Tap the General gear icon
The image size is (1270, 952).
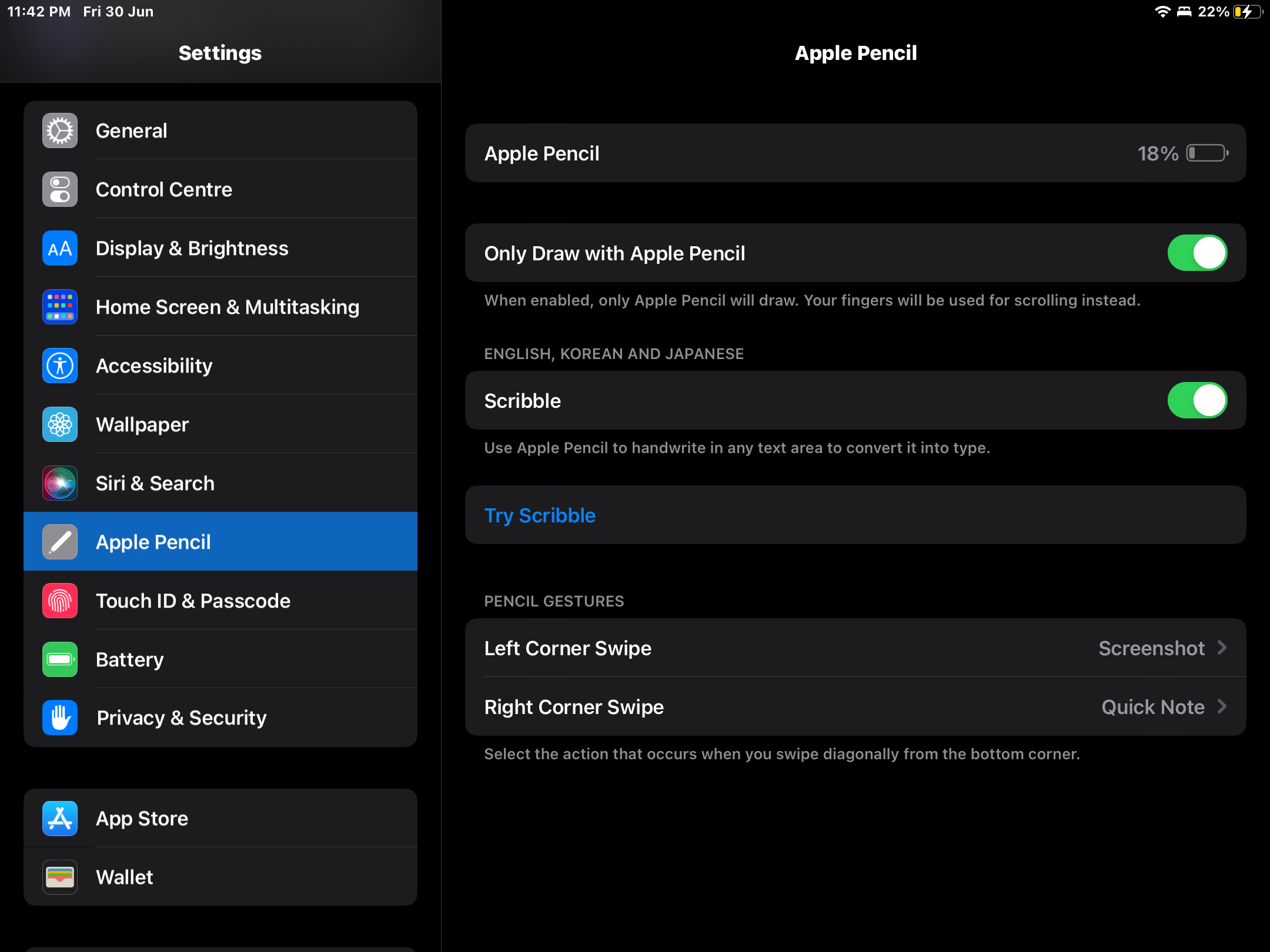pyautogui.click(x=60, y=130)
